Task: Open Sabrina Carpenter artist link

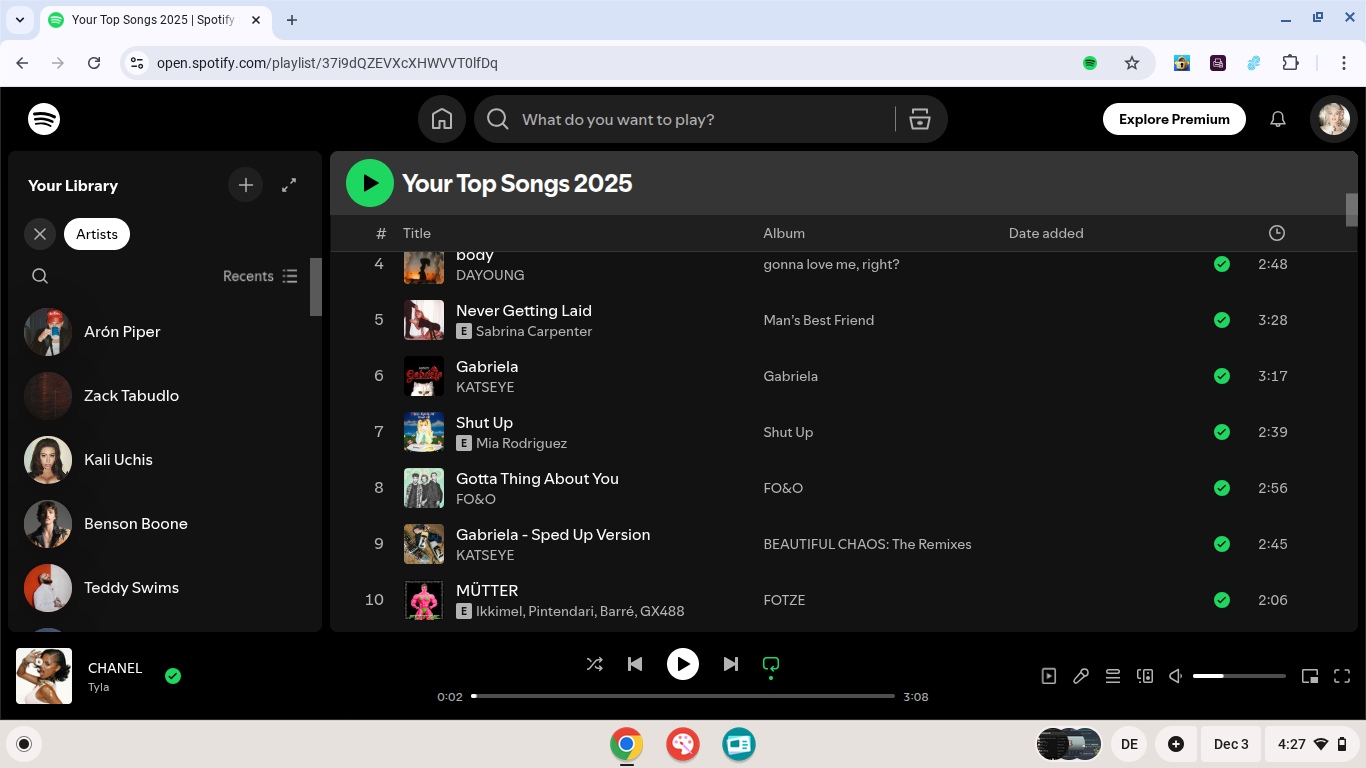Action: pyautogui.click(x=534, y=331)
